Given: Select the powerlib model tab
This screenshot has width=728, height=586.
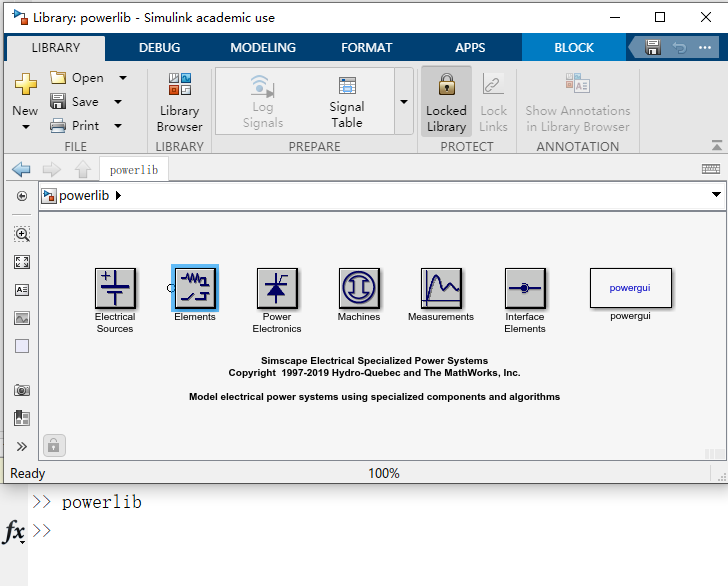Looking at the screenshot, I should [134, 170].
